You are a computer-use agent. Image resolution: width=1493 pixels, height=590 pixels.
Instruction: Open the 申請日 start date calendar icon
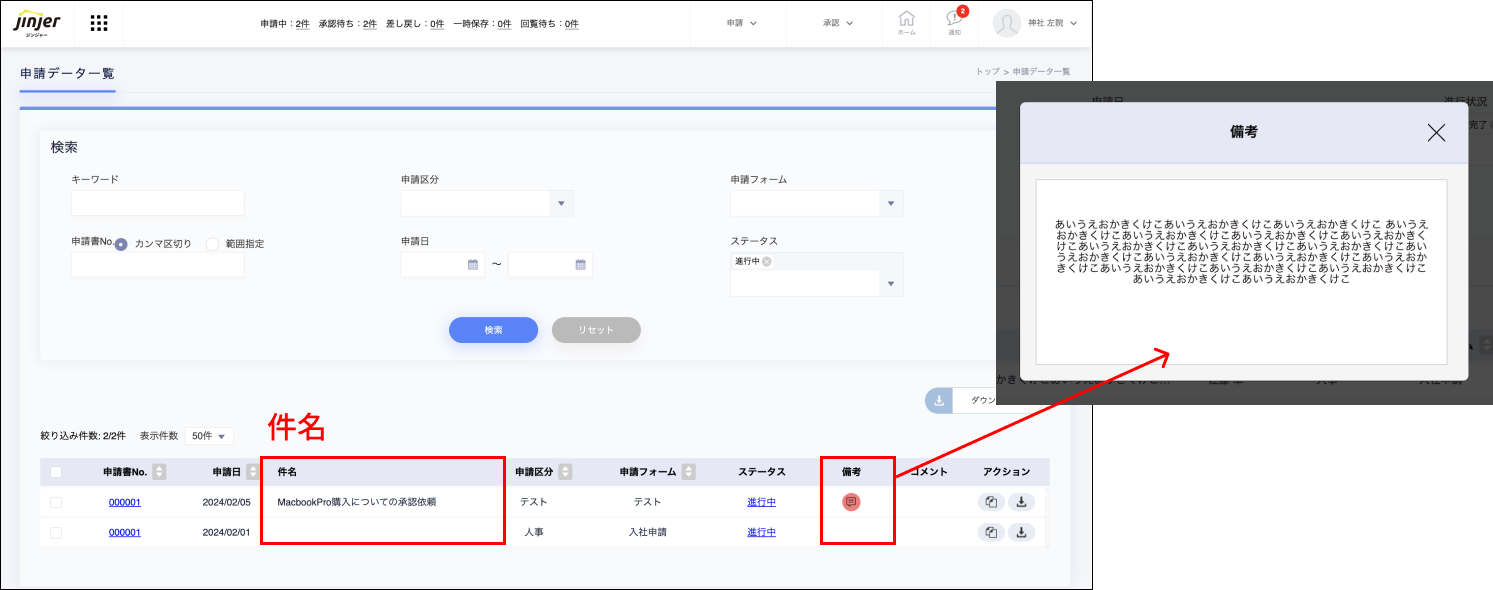point(473,265)
